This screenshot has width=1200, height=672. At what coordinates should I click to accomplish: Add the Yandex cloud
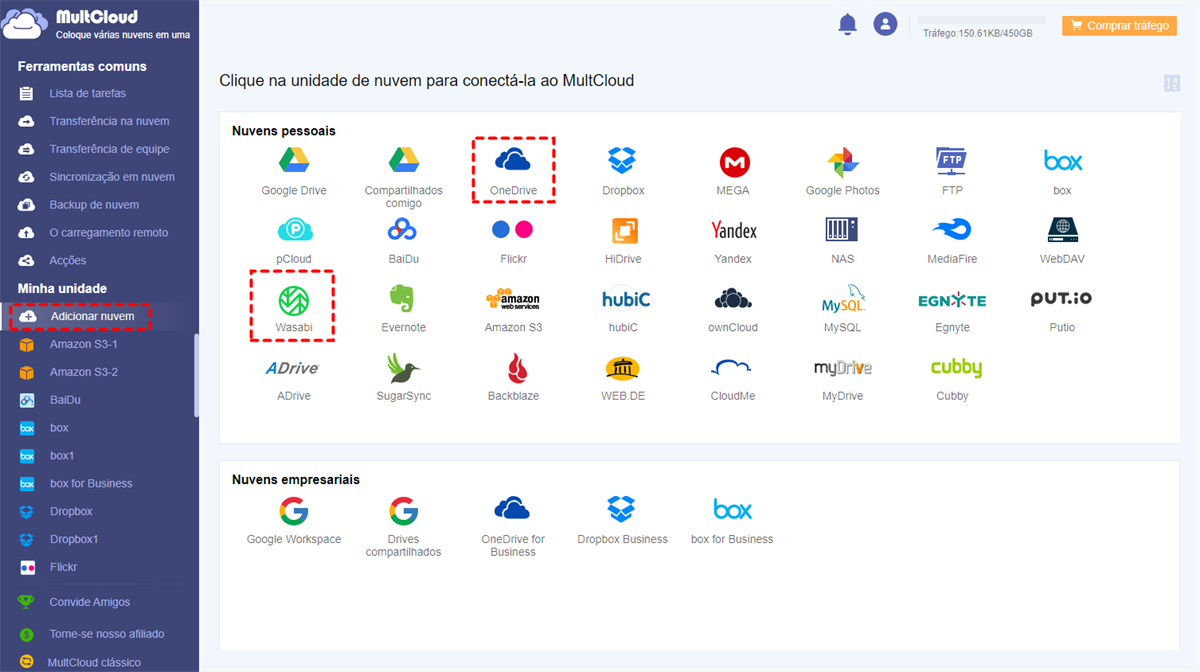click(x=734, y=231)
